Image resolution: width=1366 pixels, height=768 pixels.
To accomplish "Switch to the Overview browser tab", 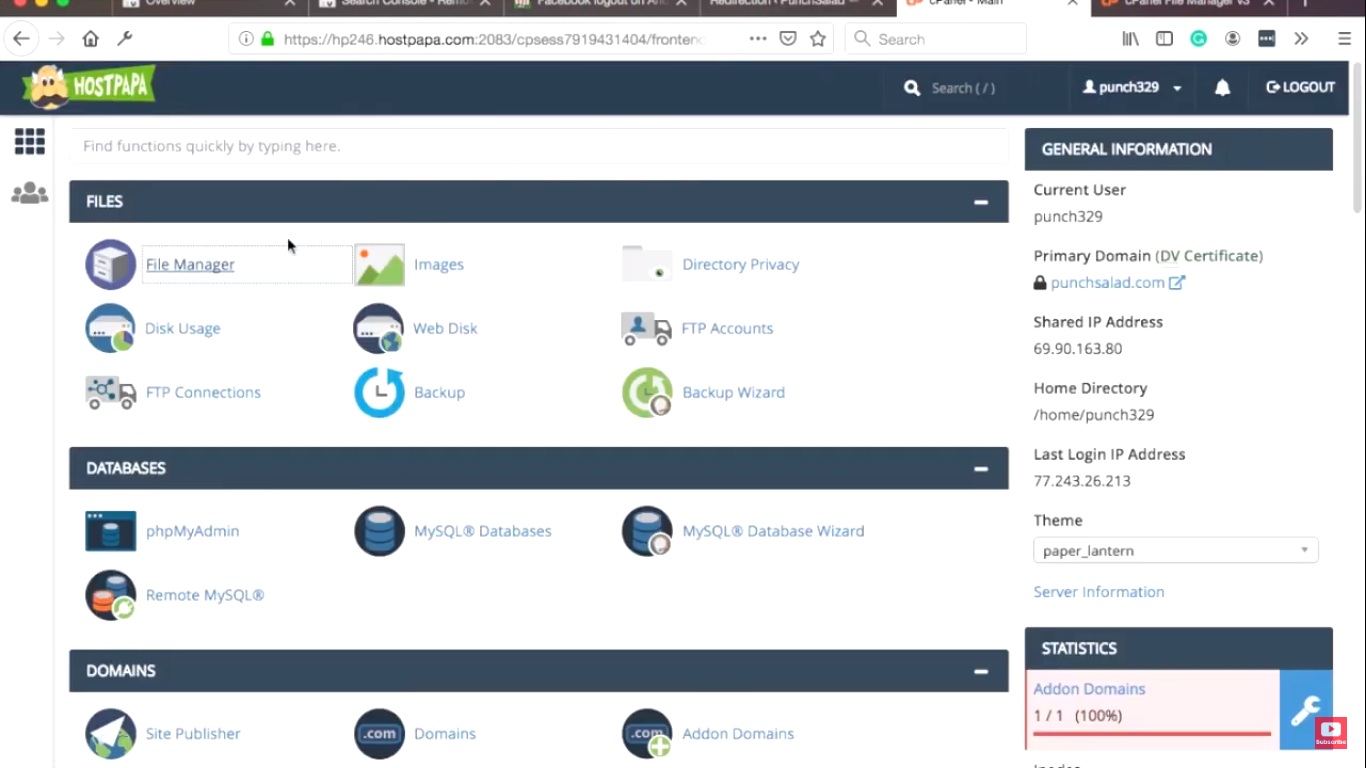I will [210, 5].
